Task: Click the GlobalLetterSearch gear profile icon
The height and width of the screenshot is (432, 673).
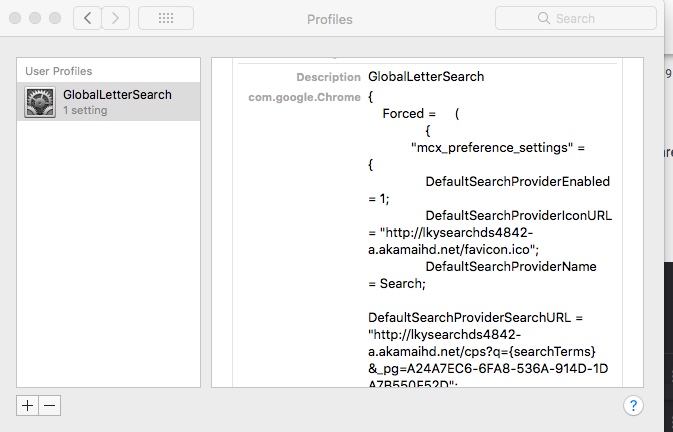Action: pos(40,102)
